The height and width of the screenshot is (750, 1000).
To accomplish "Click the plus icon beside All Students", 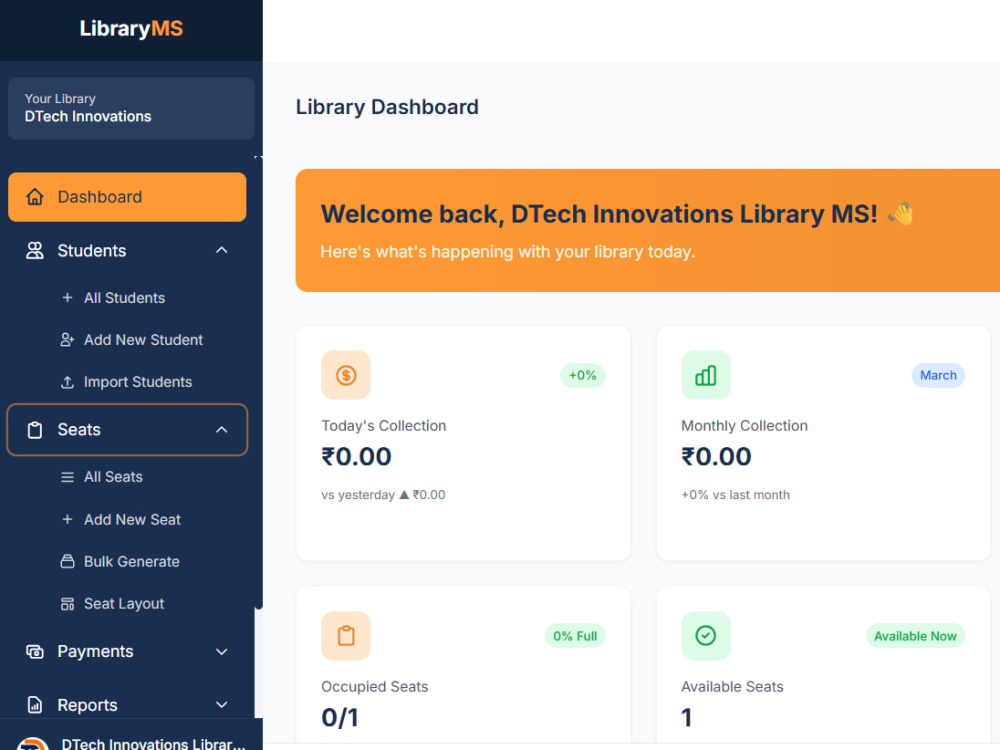I will click(67, 298).
